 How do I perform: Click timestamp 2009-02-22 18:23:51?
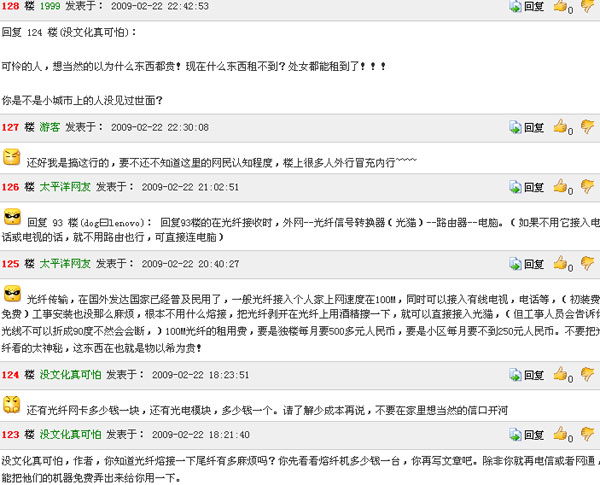[201, 375]
